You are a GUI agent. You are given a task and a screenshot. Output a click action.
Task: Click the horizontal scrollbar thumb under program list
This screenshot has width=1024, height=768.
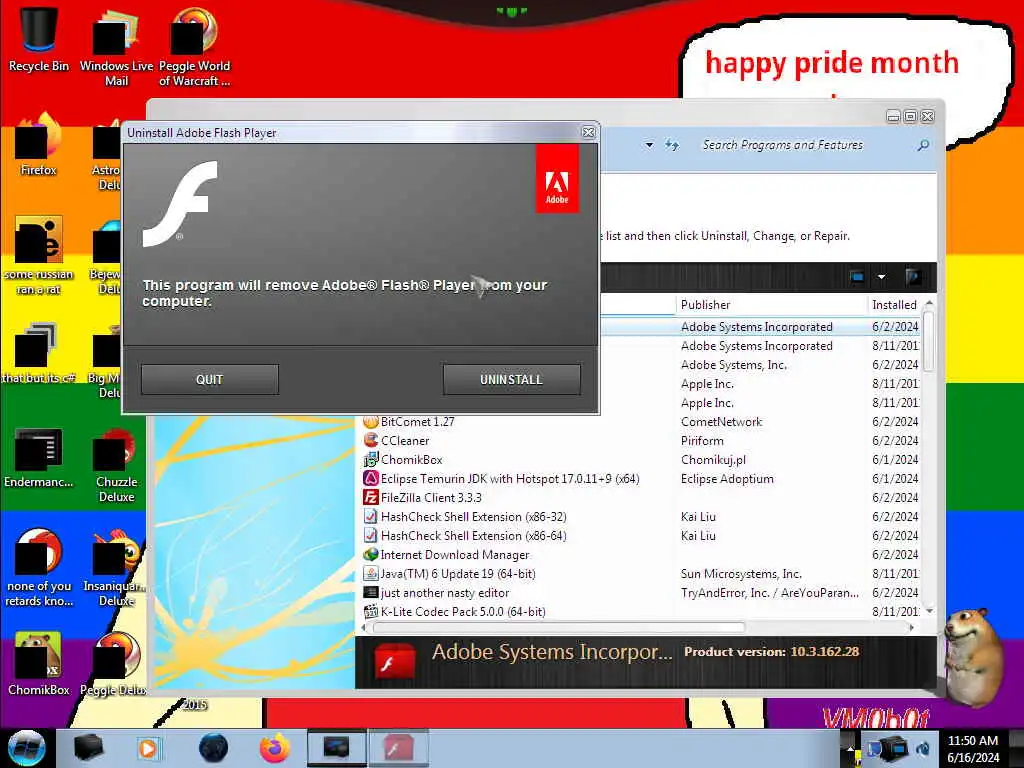point(558,628)
